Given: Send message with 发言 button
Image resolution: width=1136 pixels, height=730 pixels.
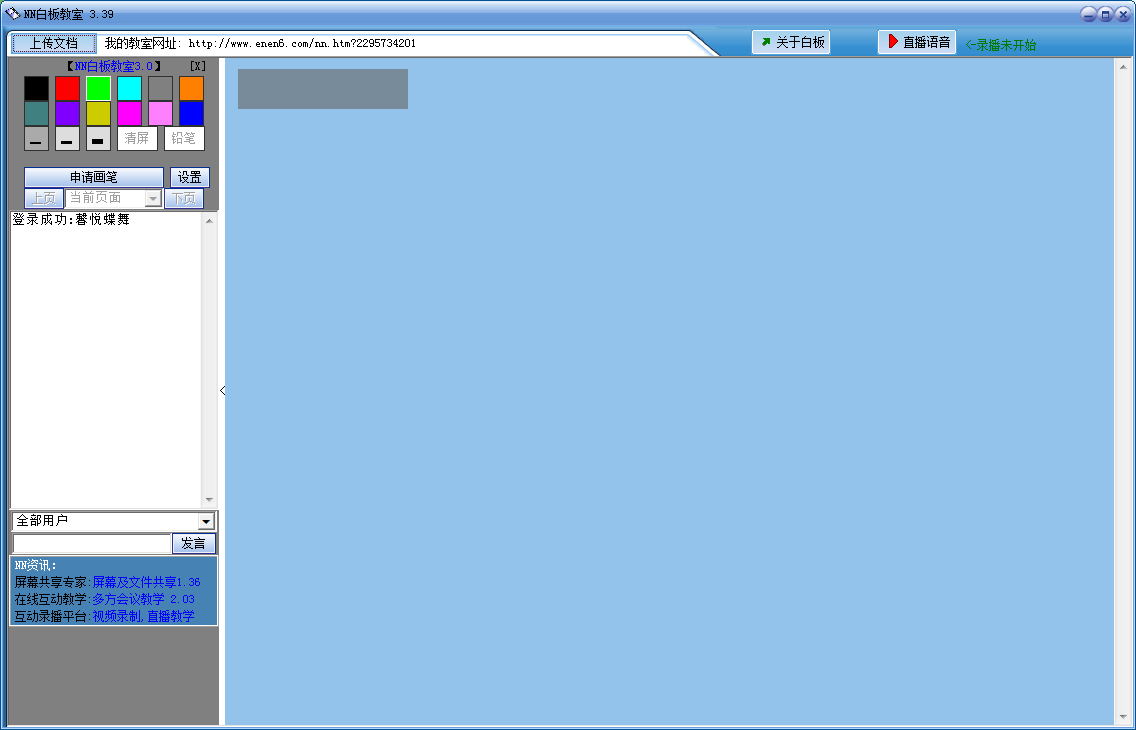Looking at the screenshot, I should (x=193, y=543).
